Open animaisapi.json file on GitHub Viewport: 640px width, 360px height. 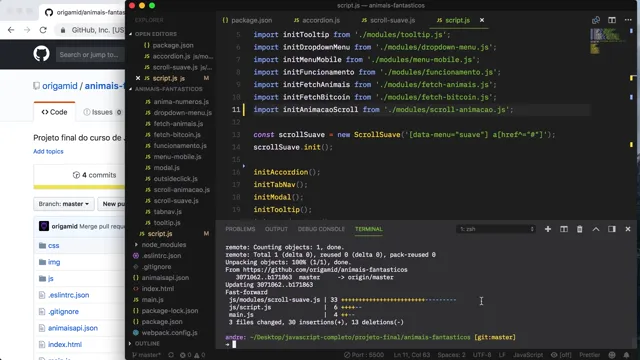[x=73, y=328]
